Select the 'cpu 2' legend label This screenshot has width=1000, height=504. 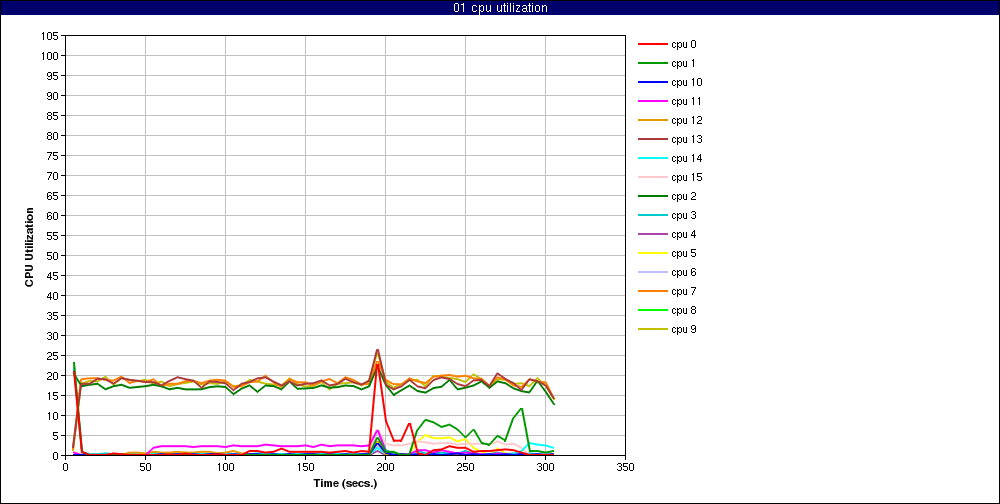pos(684,196)
